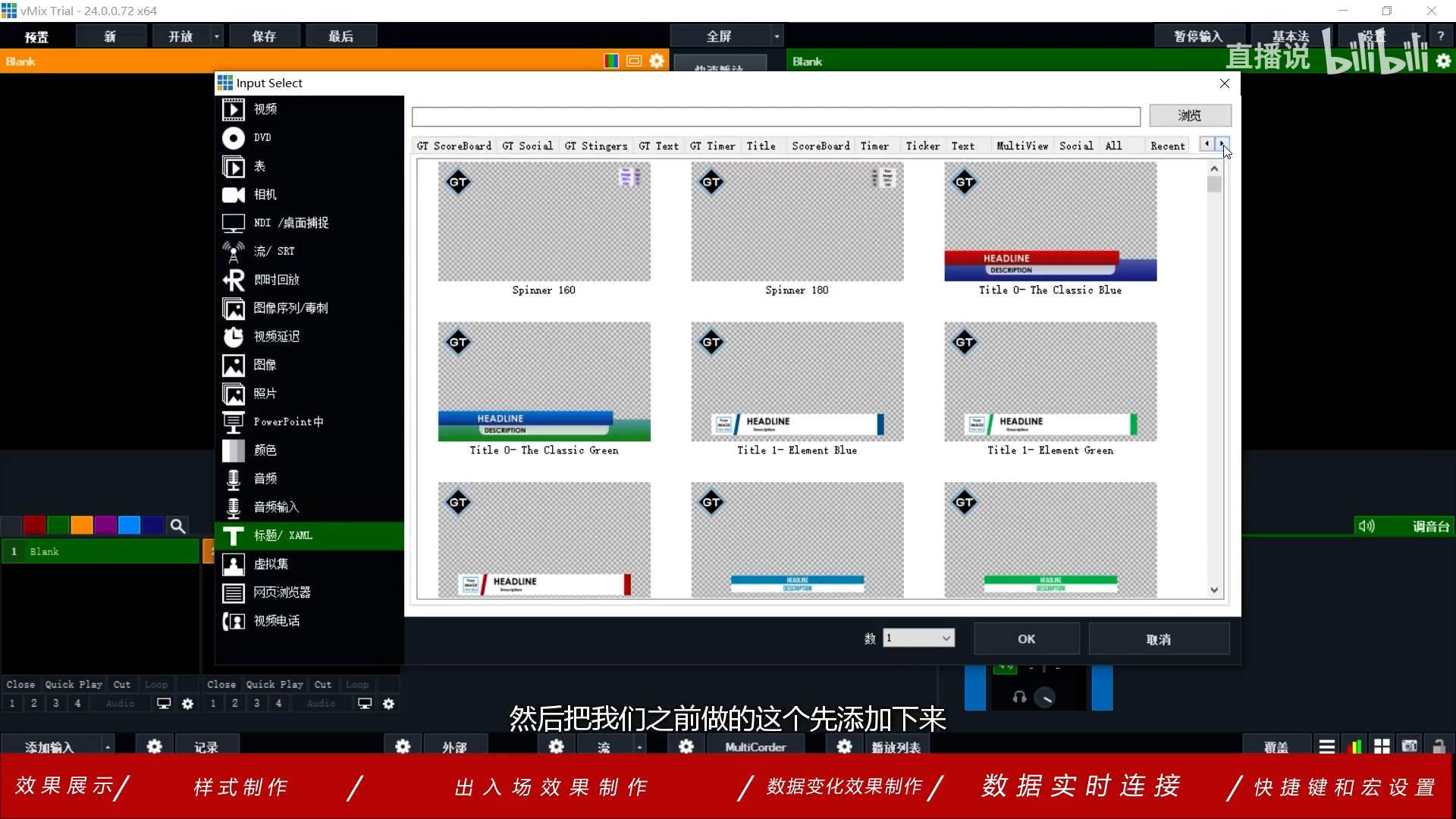Click the magnifier search icon near color swatches
1456x819 pixels.
(x=177, y=525)
